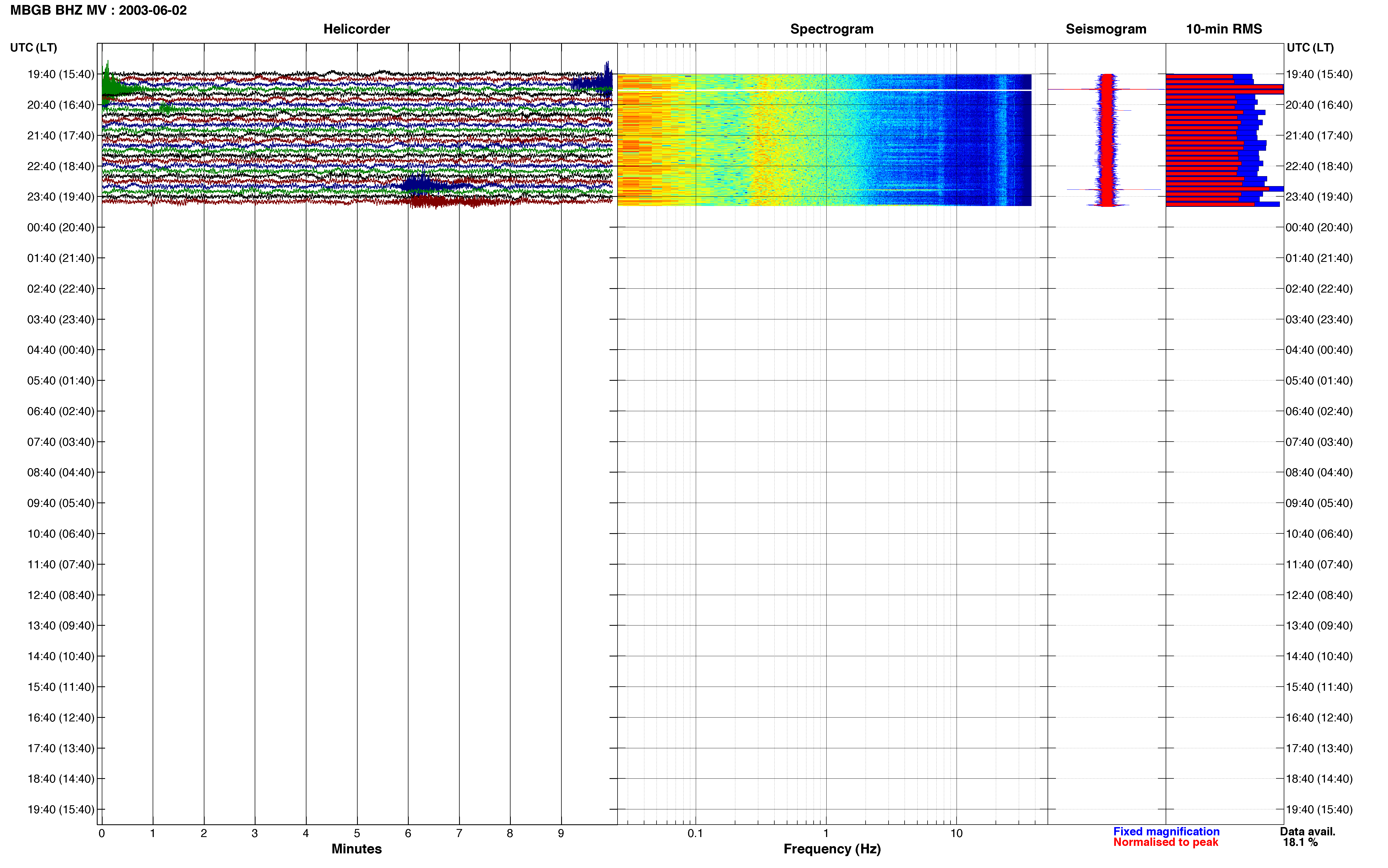Click the 10-min RMS panel title
The height and width of the screenshot is (868, 1388).
tap(1224, 29)
